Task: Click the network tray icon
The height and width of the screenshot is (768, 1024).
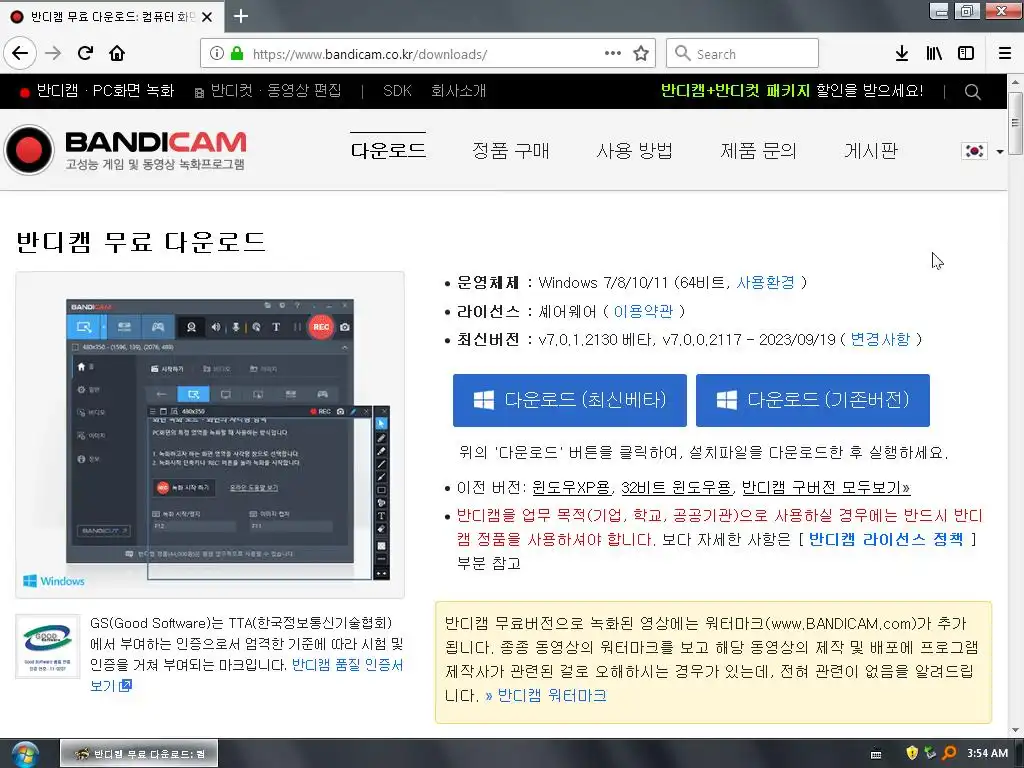Action: (x=930, y=753)
